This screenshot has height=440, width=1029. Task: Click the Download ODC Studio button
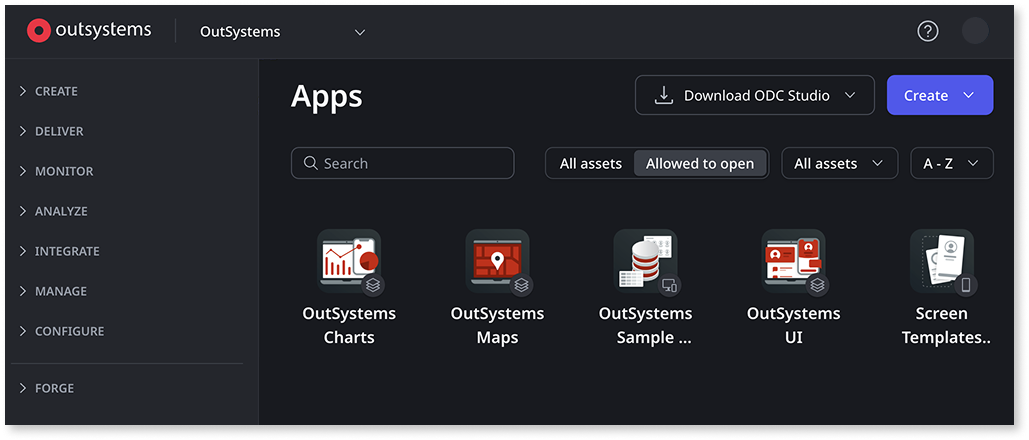[x=755, y=95]
